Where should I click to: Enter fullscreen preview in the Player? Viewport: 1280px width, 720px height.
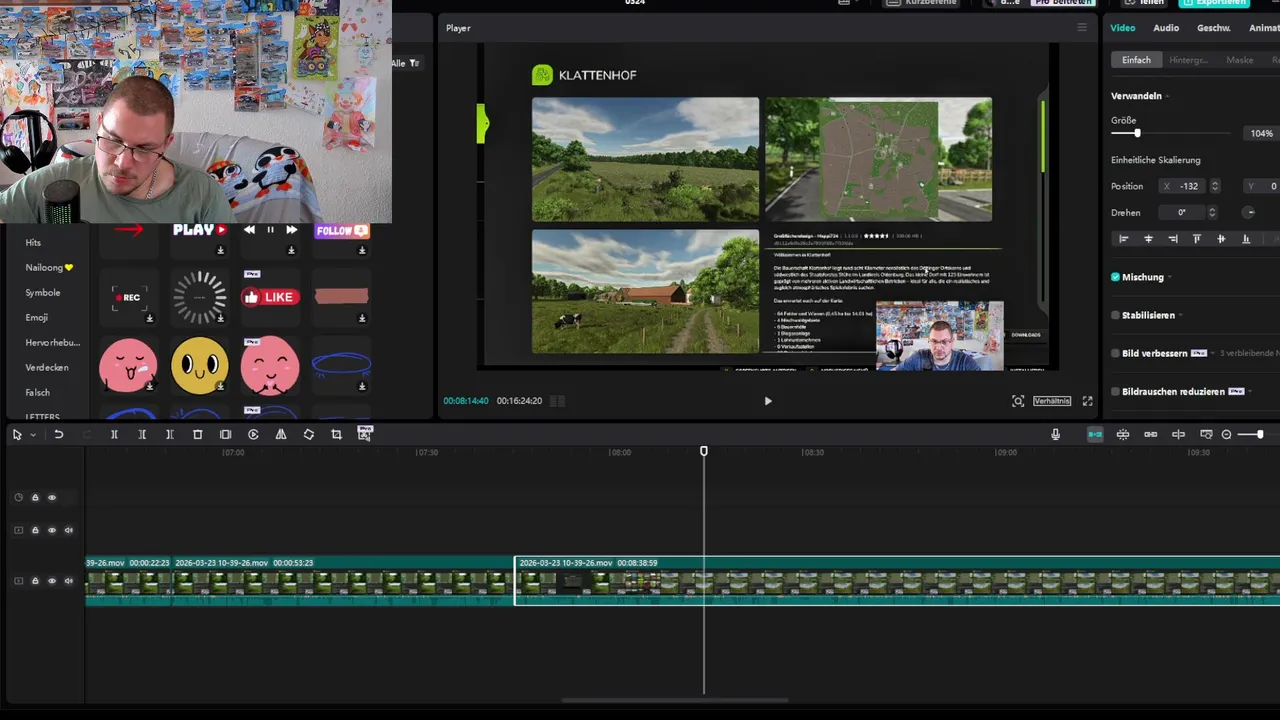[x=1088, y=401]
